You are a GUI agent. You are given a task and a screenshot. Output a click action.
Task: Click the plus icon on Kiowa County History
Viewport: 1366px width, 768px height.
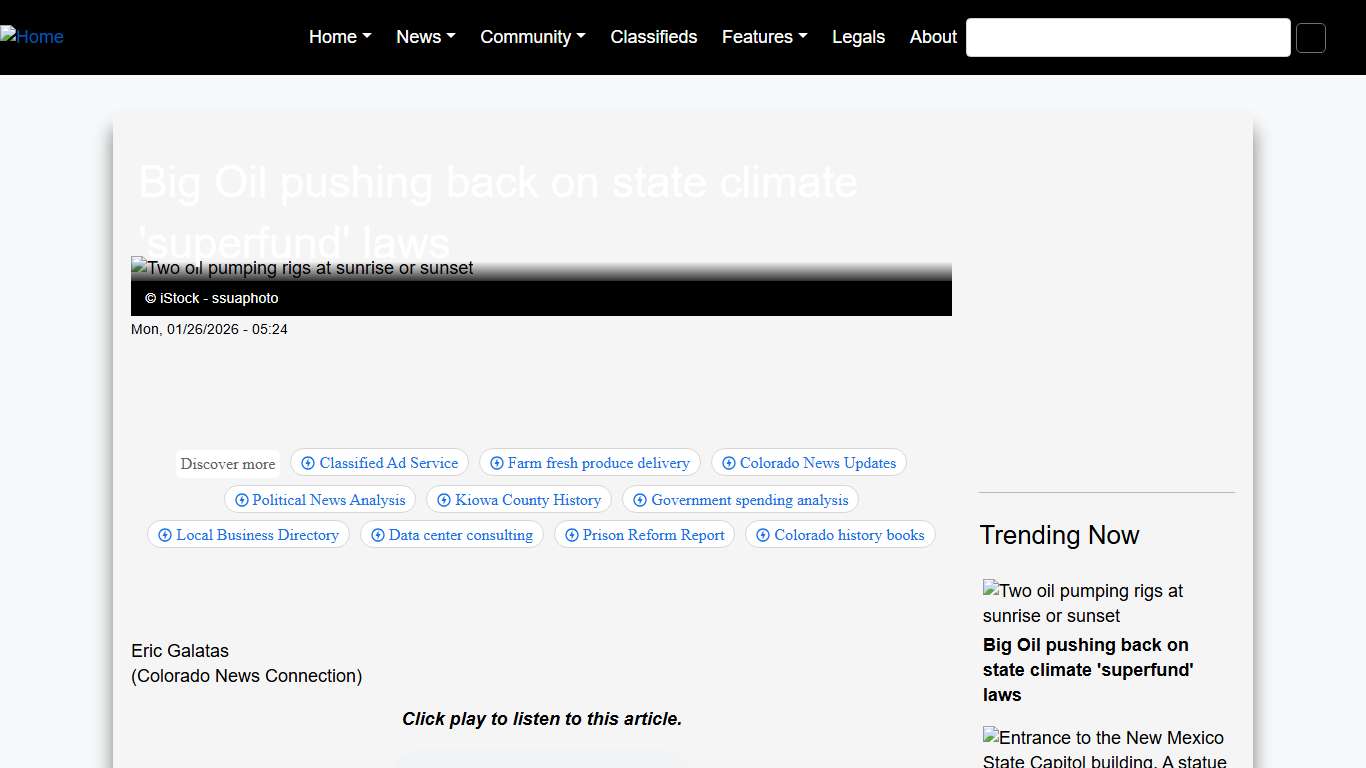[444, 500]
